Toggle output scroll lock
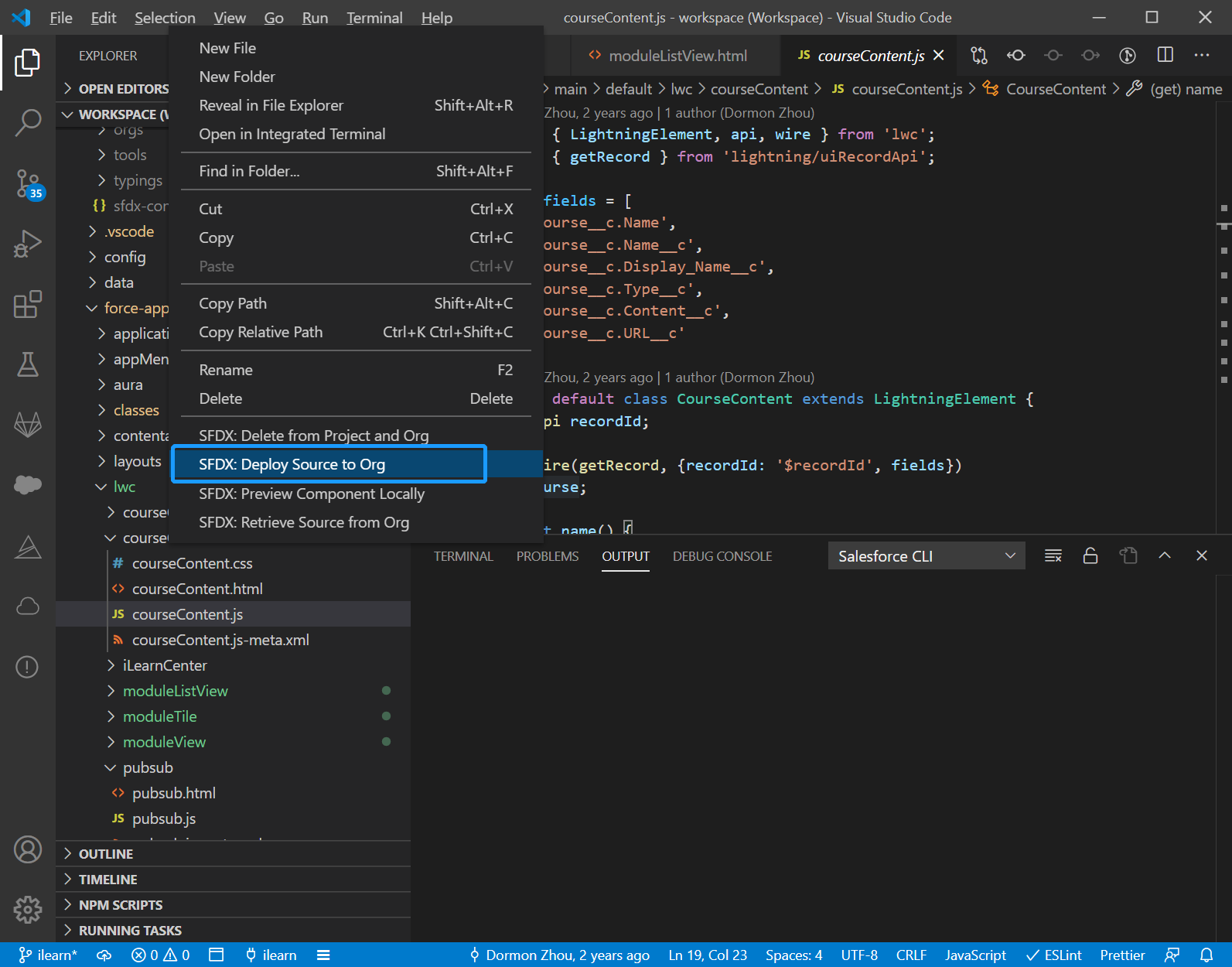 [1090, 555]
